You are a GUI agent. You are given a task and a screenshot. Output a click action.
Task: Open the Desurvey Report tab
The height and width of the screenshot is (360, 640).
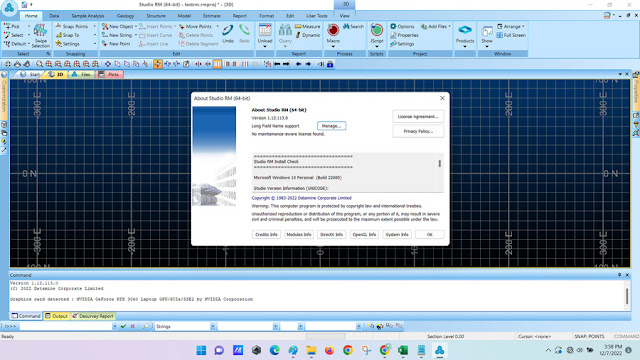(x=93, y=316)
